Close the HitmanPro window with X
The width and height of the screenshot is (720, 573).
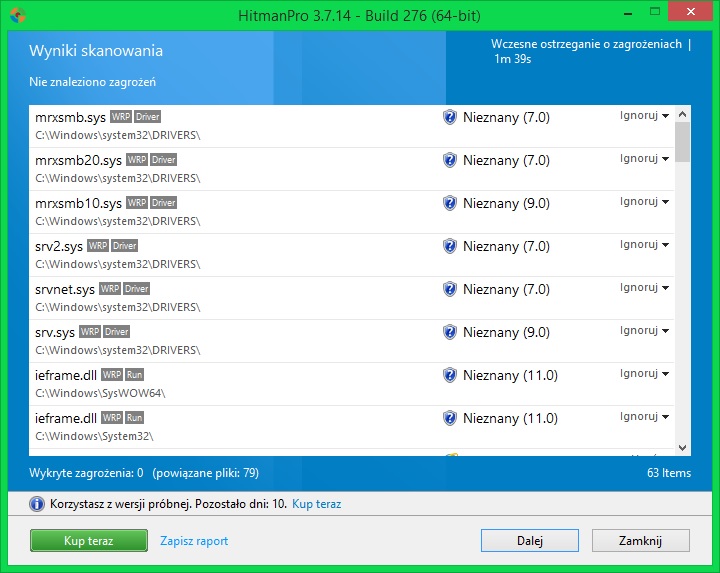pyautogui.click(x=691, y=12)
